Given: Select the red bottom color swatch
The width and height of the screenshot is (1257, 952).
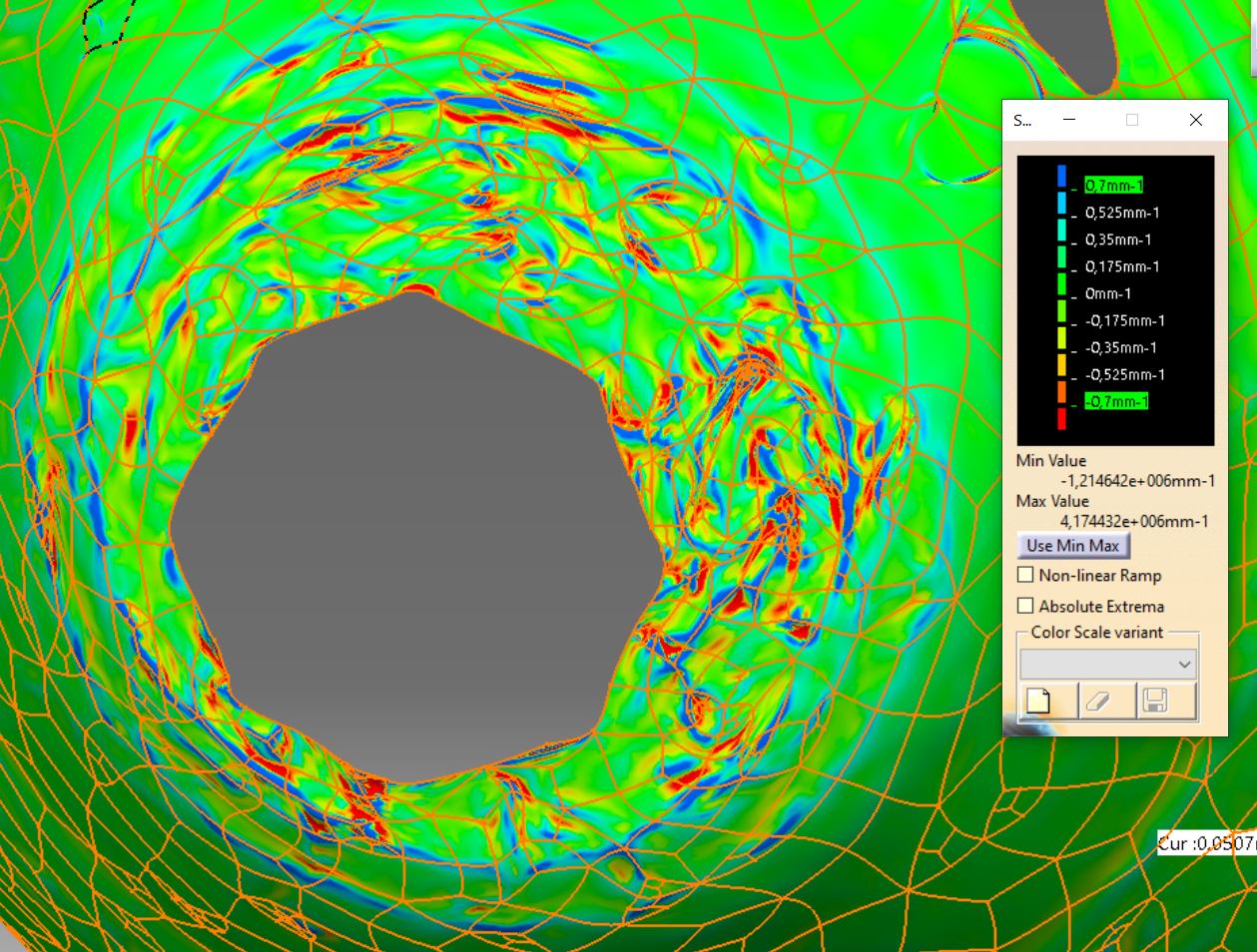Looking at the screenshot, I should pyautogui.click(x=1061, y=419).
